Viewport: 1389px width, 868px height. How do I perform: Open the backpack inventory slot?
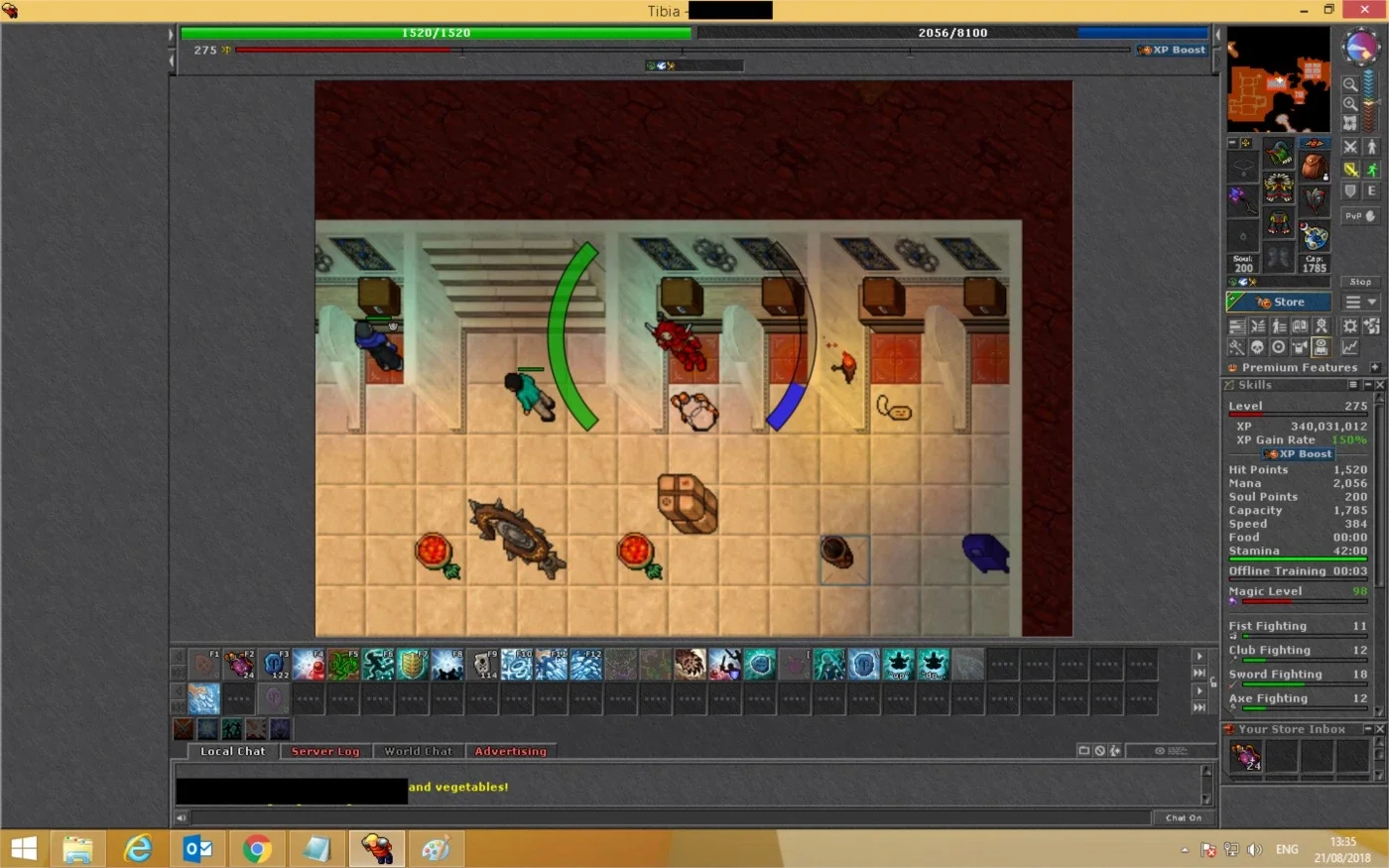1315,167
